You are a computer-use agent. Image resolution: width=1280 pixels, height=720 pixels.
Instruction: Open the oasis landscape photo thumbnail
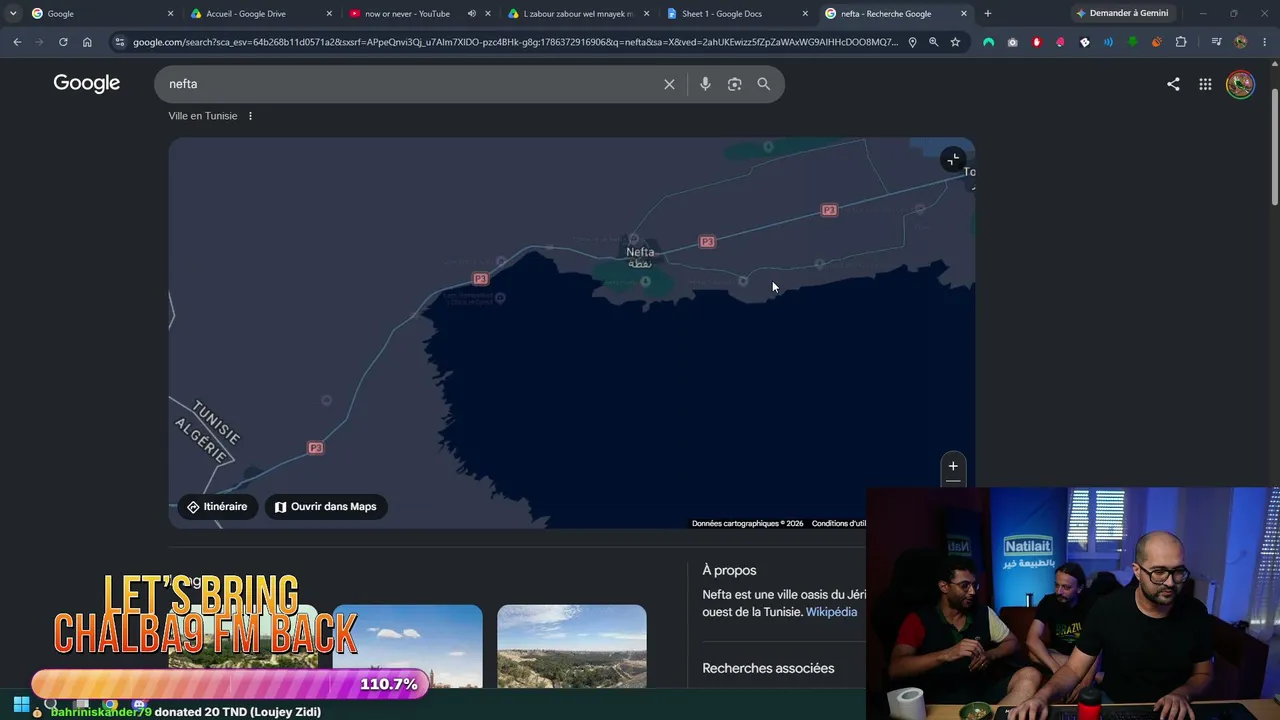point(572,646)
